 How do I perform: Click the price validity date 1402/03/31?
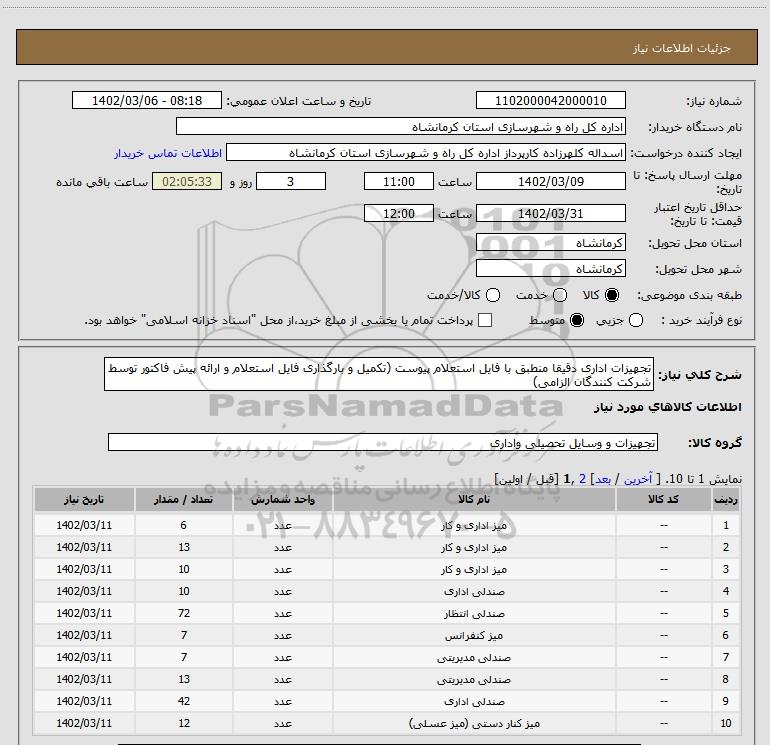(x=550, y=213)
